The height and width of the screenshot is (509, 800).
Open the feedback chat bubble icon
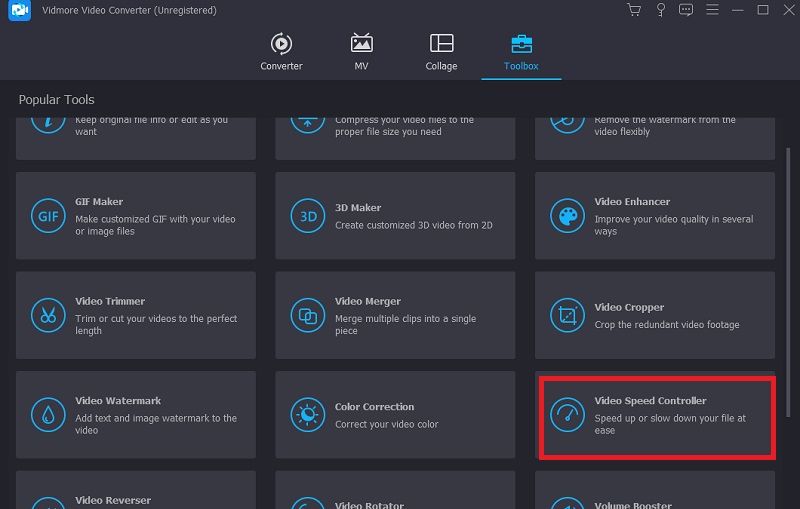[x=686, y=10]
